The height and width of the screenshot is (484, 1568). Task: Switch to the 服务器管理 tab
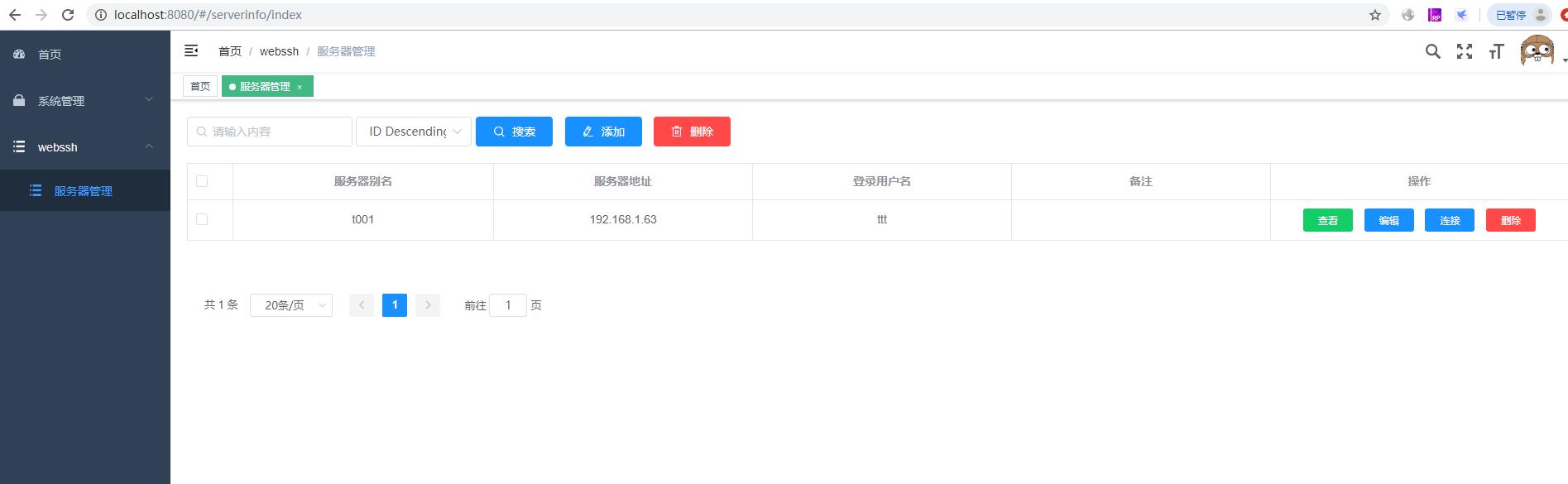coord(267,86)
